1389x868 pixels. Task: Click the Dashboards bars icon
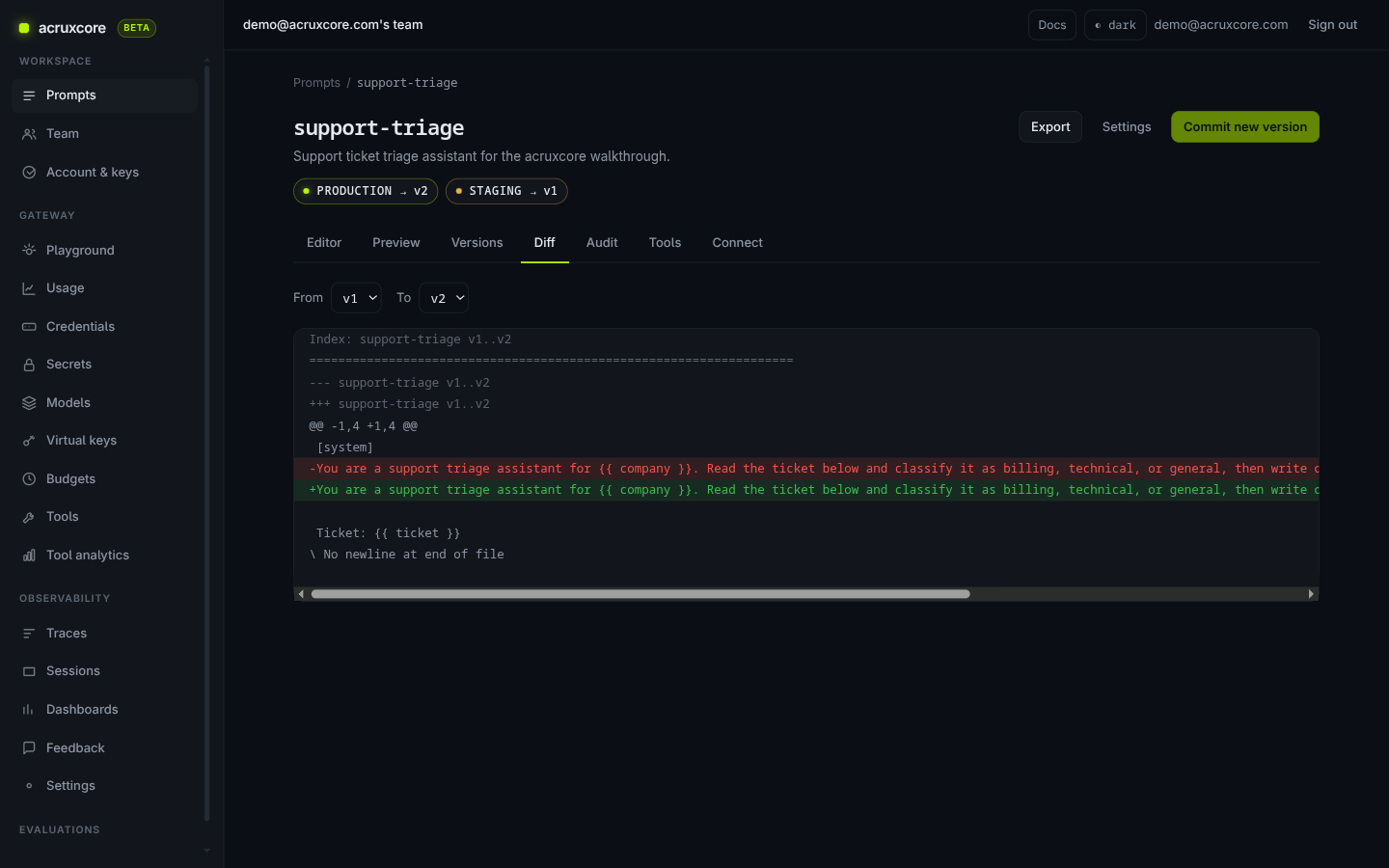tap(29, 710)
